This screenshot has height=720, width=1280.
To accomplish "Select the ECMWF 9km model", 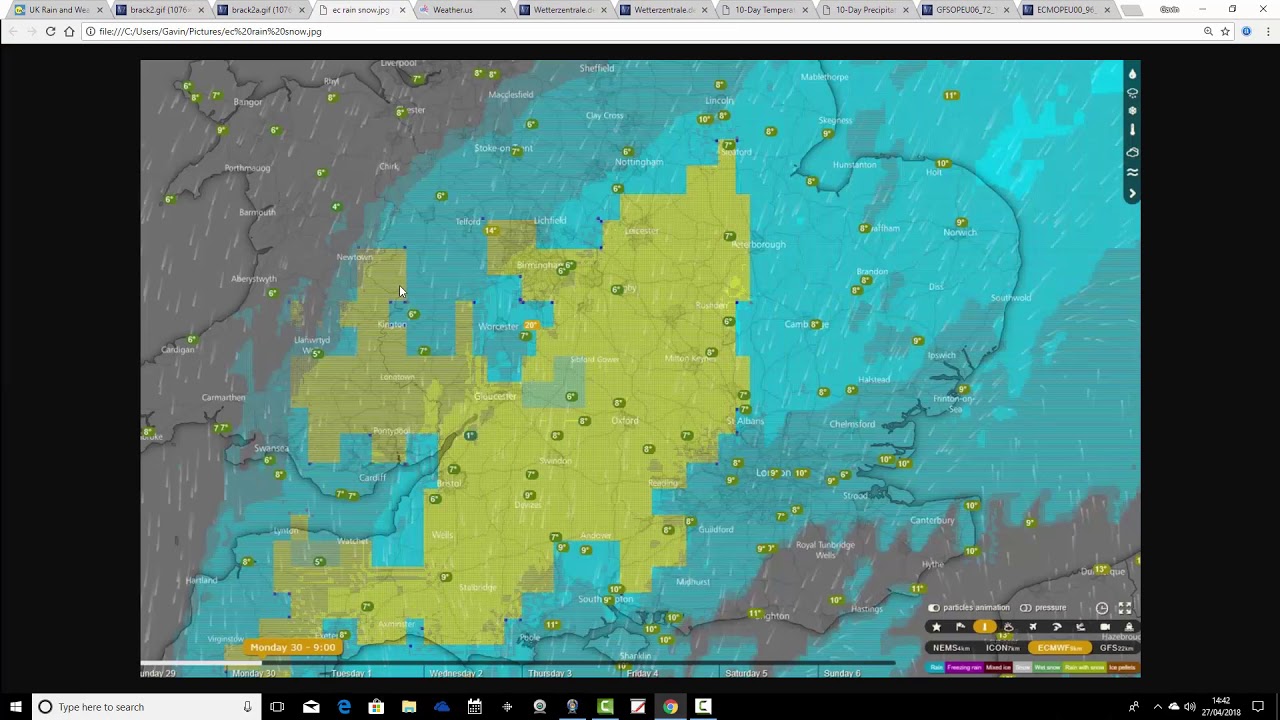I will [x=1060, y=648].
